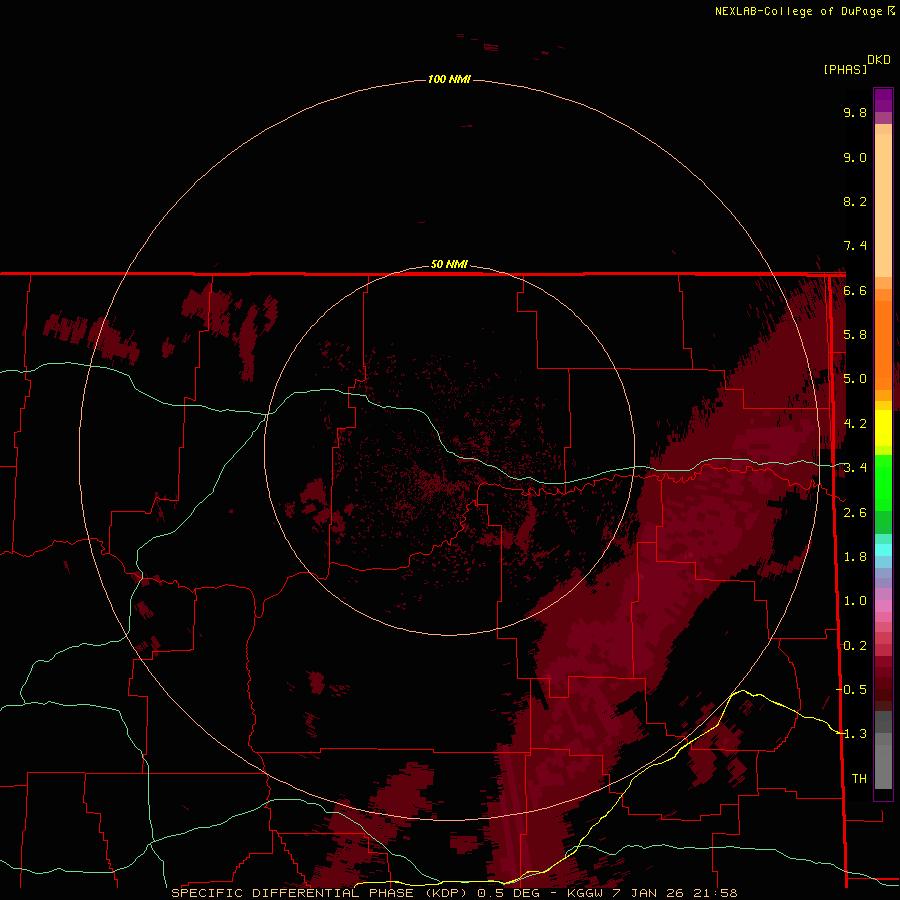
Task: Click the 4.2 scale value
Action: tap(855, 424)
